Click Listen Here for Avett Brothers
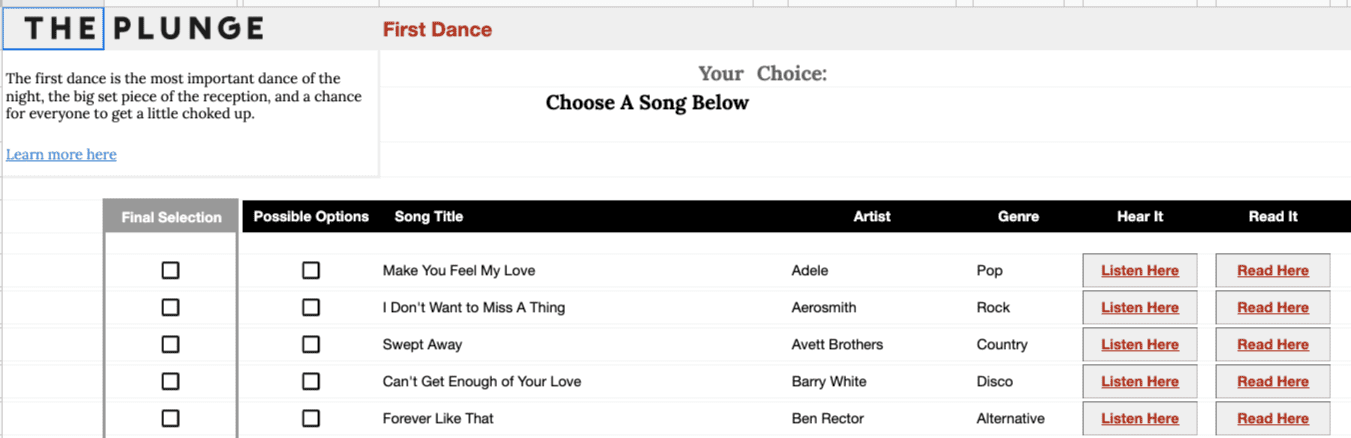 point(1140,344)
